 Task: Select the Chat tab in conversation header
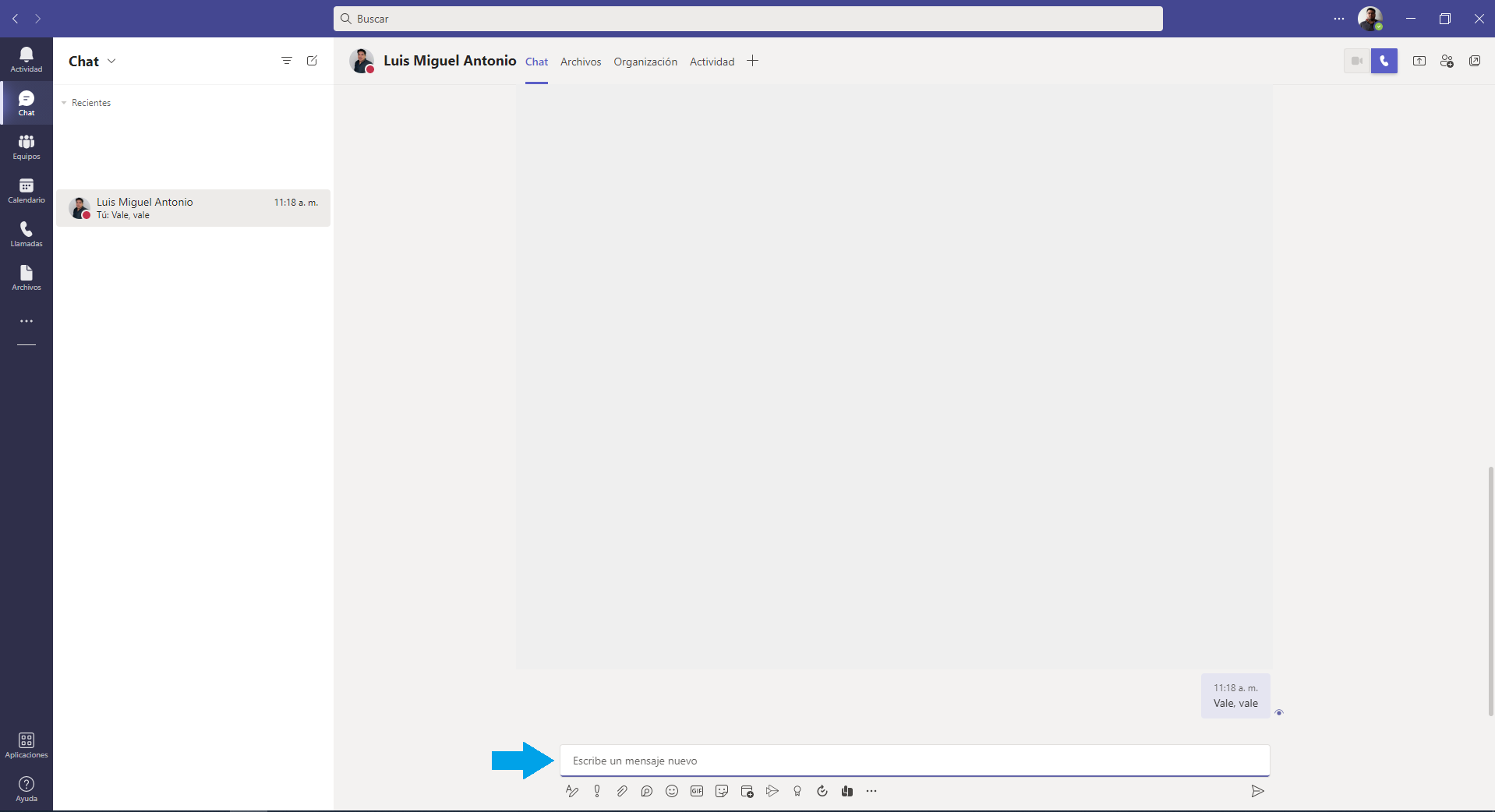click(x=536, y=62)
